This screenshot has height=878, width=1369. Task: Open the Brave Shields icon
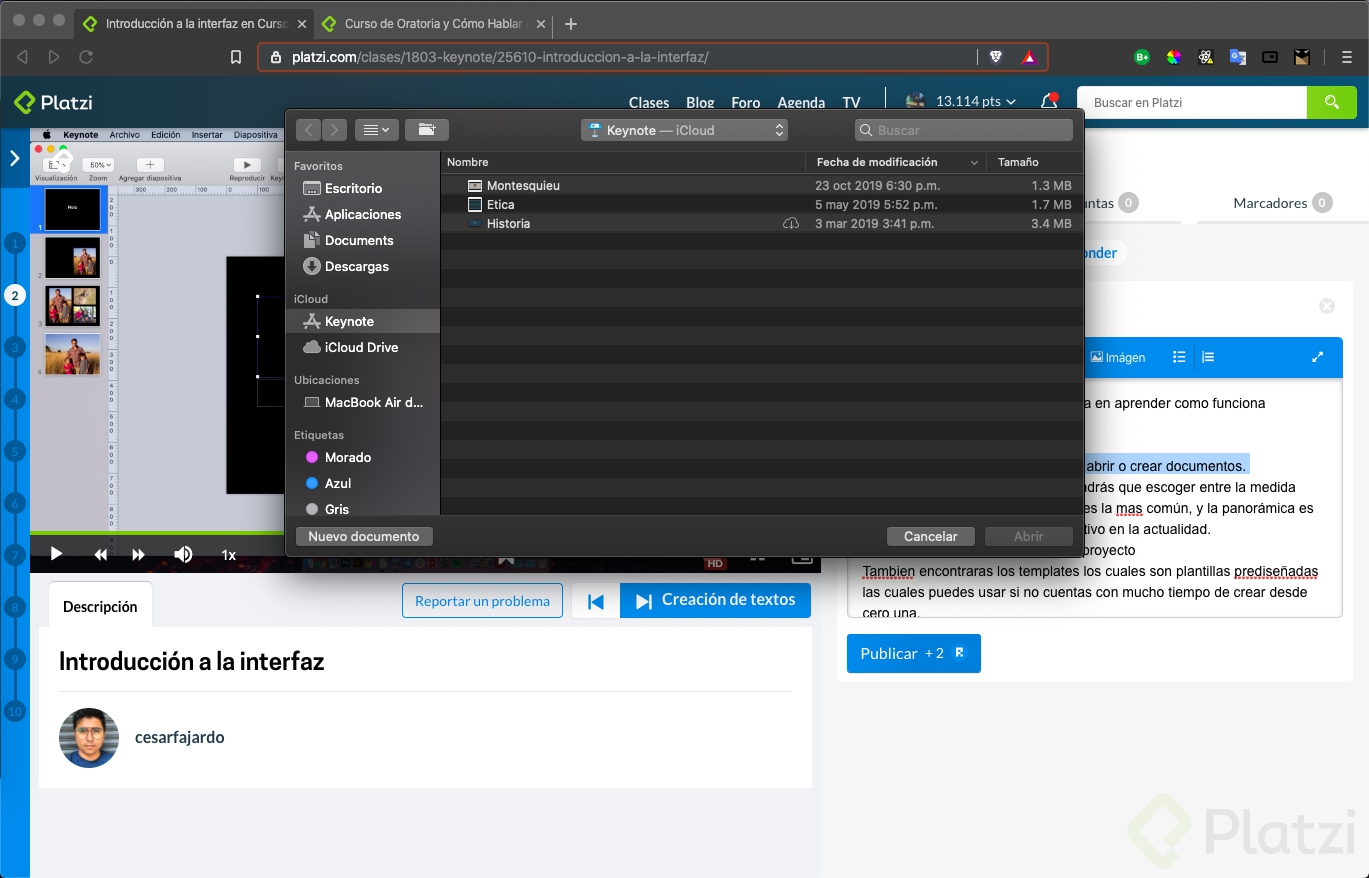click(x=996, y=57)
